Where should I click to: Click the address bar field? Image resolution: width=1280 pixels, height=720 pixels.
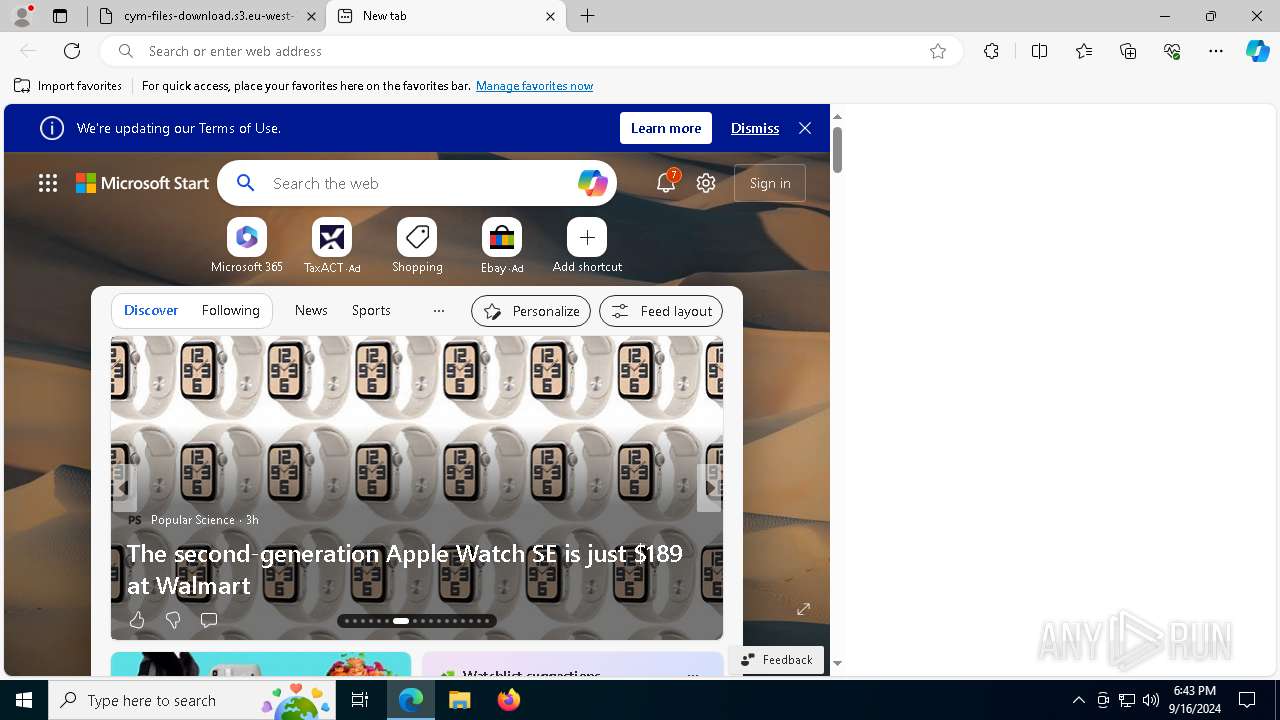pos(530,51)
